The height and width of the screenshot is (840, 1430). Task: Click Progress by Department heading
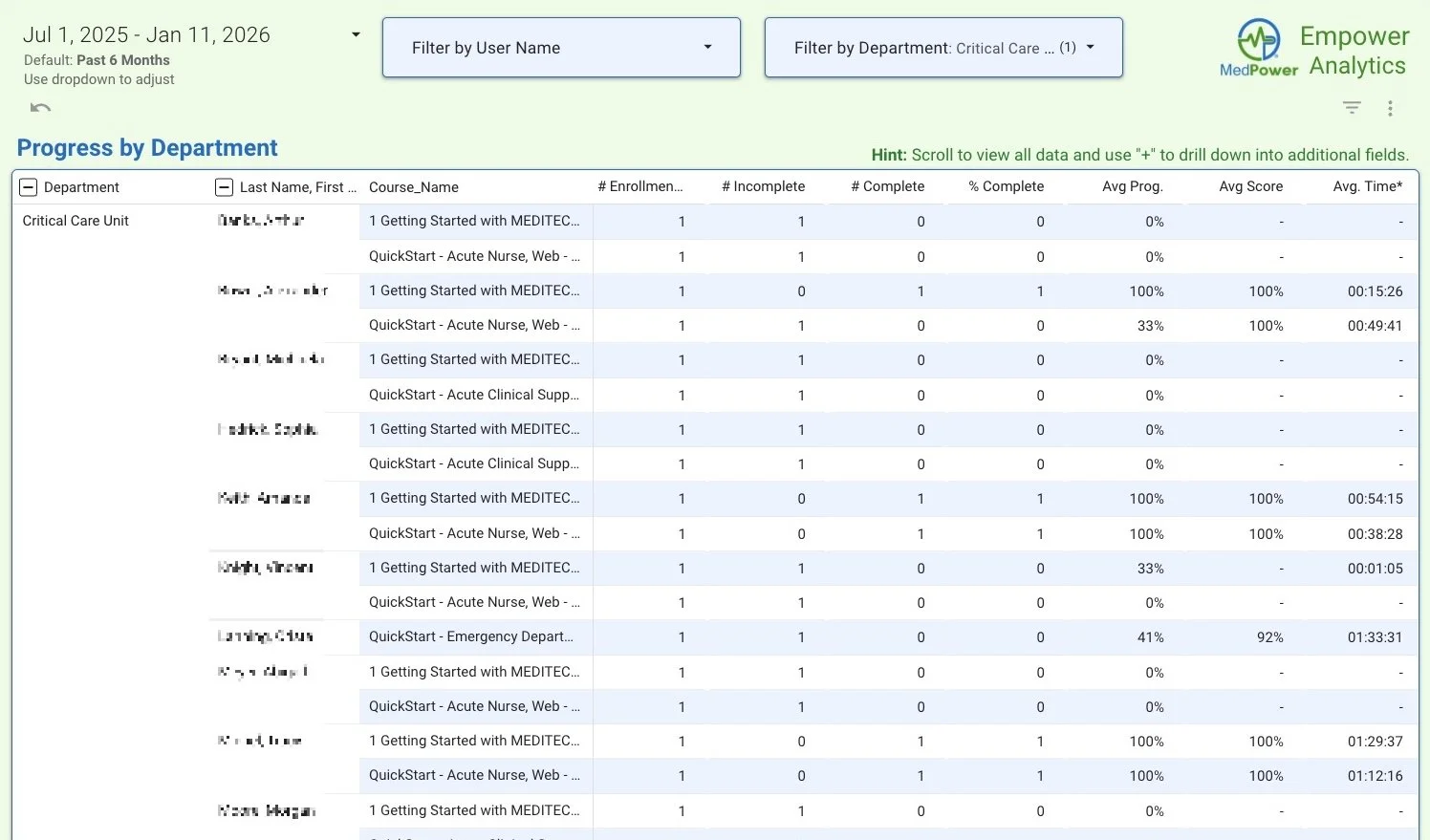[147, 148]
